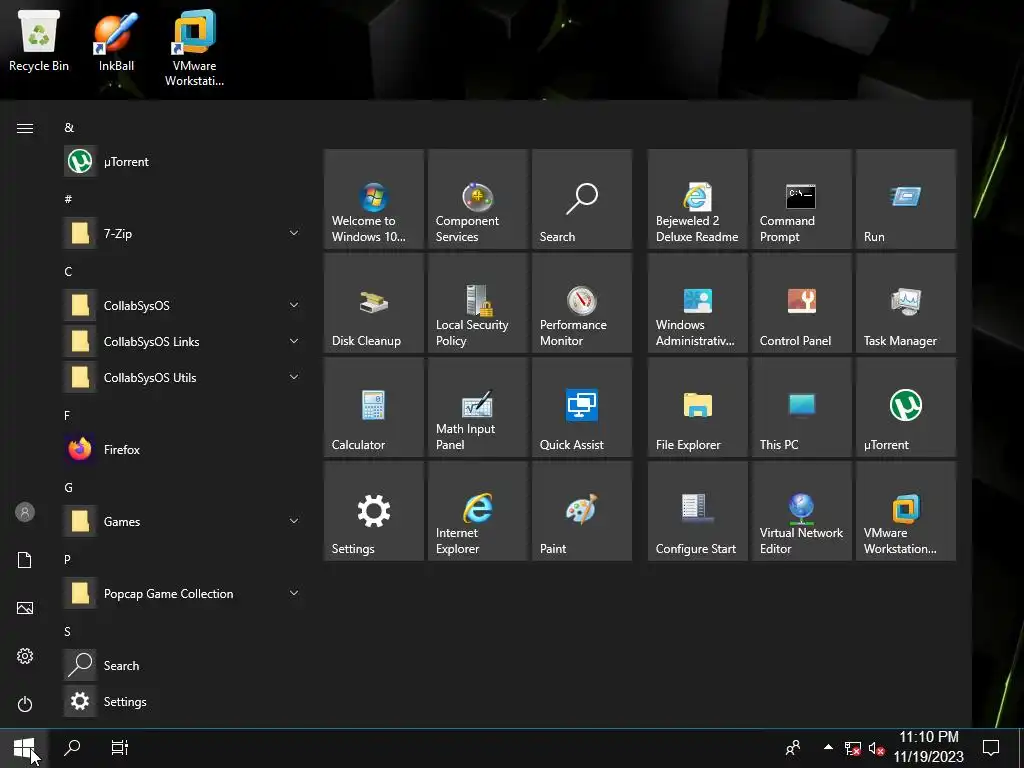The image size is (1024, 768).
Task: Show hidden system tray icons arrow
Action: (x=828, y=747)
